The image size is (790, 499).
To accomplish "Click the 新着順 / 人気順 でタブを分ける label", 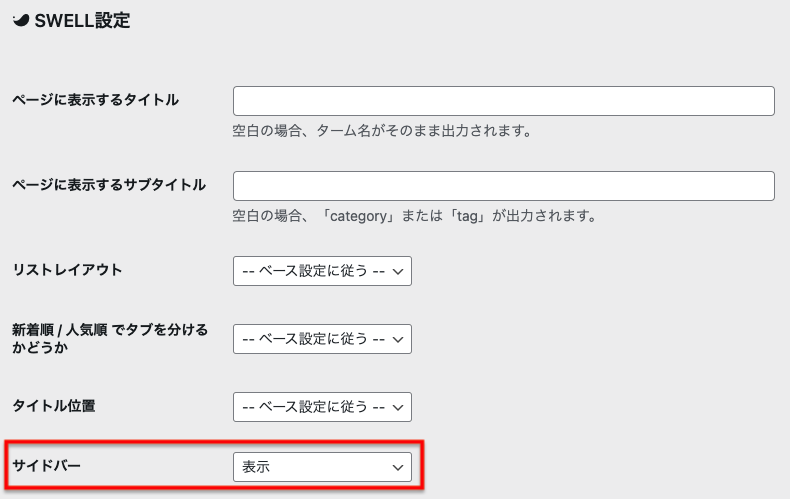I will [x=109, y=337].
